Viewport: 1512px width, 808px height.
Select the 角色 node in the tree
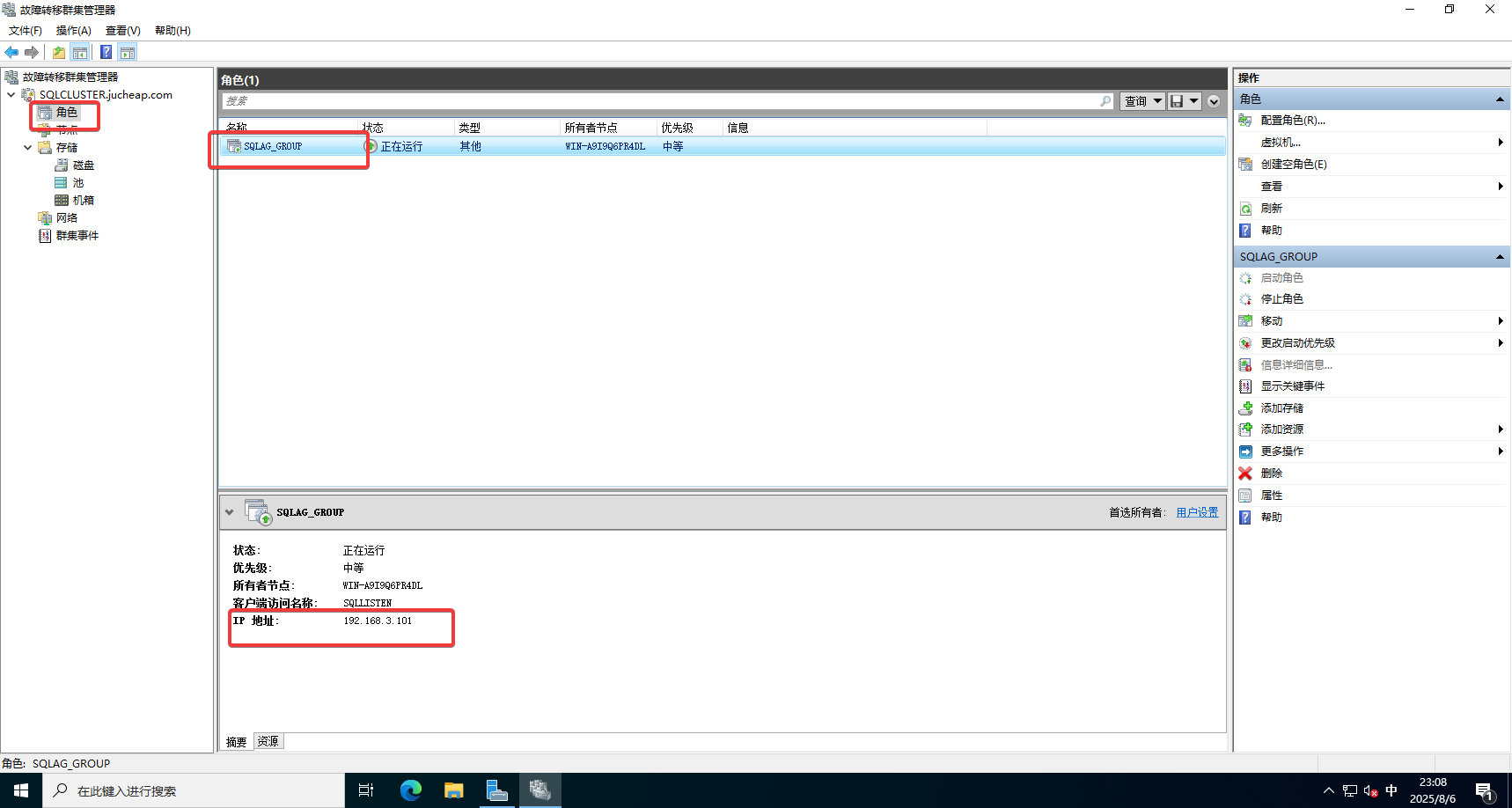coord(67,113)
